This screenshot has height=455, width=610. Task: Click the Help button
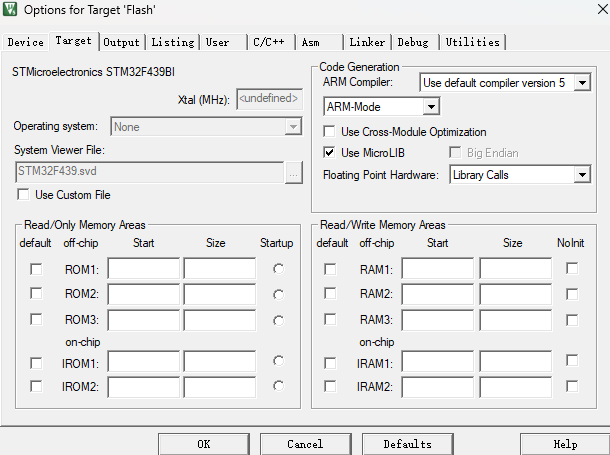point(565,444)
